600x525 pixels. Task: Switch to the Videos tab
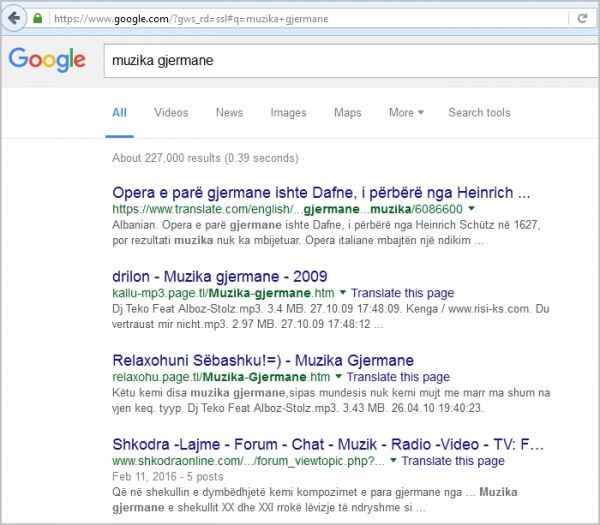[x=171, y=112]
